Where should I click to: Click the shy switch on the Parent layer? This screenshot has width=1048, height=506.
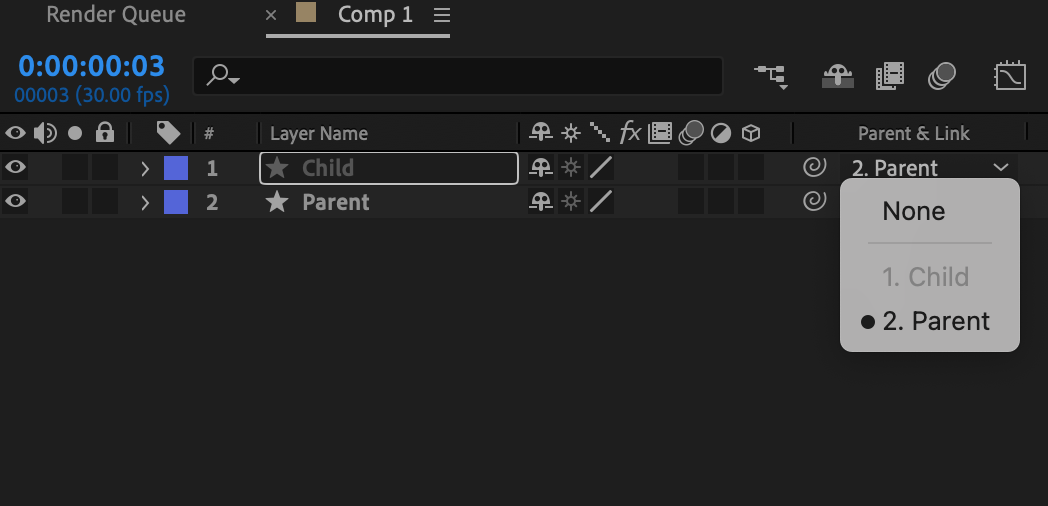point(540,202)
